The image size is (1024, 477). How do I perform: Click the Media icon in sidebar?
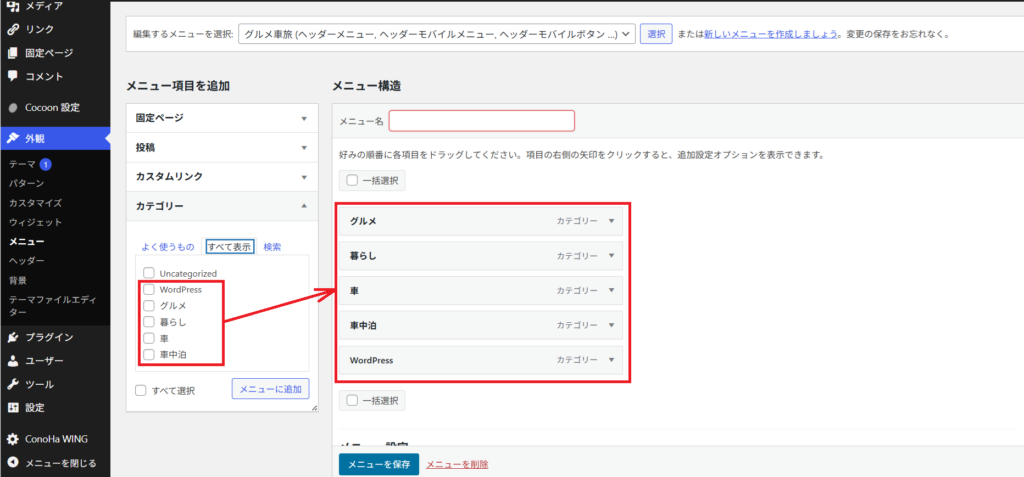(x=12, y=6)
